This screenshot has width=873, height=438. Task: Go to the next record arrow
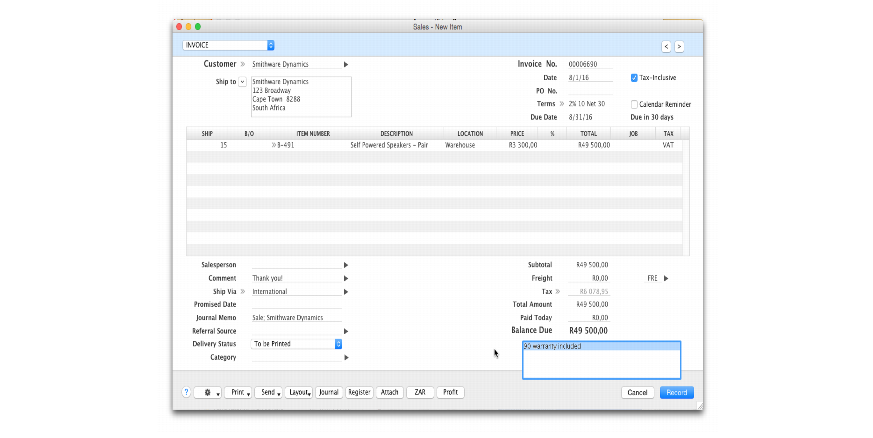click(679, 46)
